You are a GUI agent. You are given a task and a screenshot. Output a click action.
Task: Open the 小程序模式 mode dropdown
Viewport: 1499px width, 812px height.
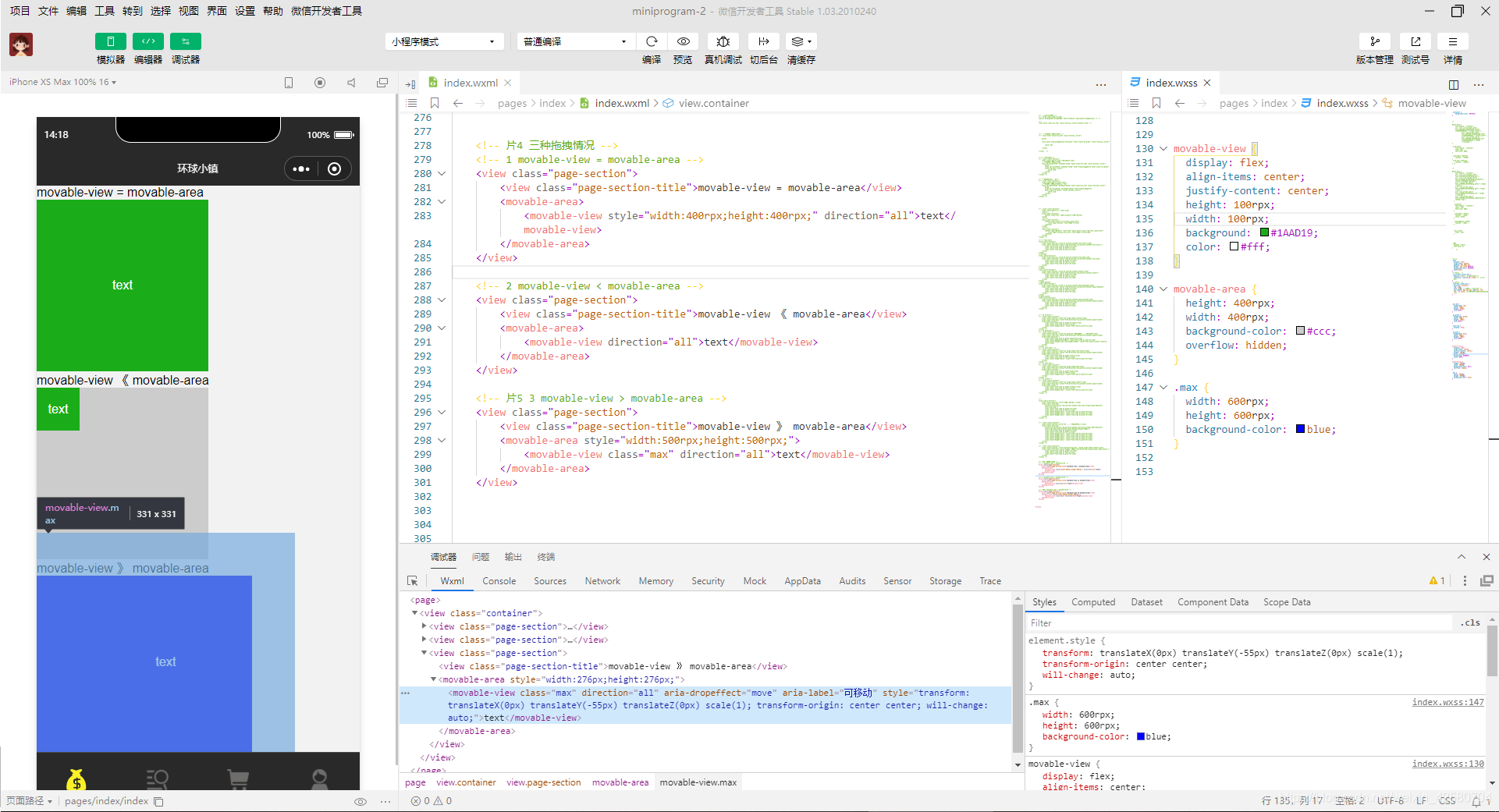(x=443, y=41)
